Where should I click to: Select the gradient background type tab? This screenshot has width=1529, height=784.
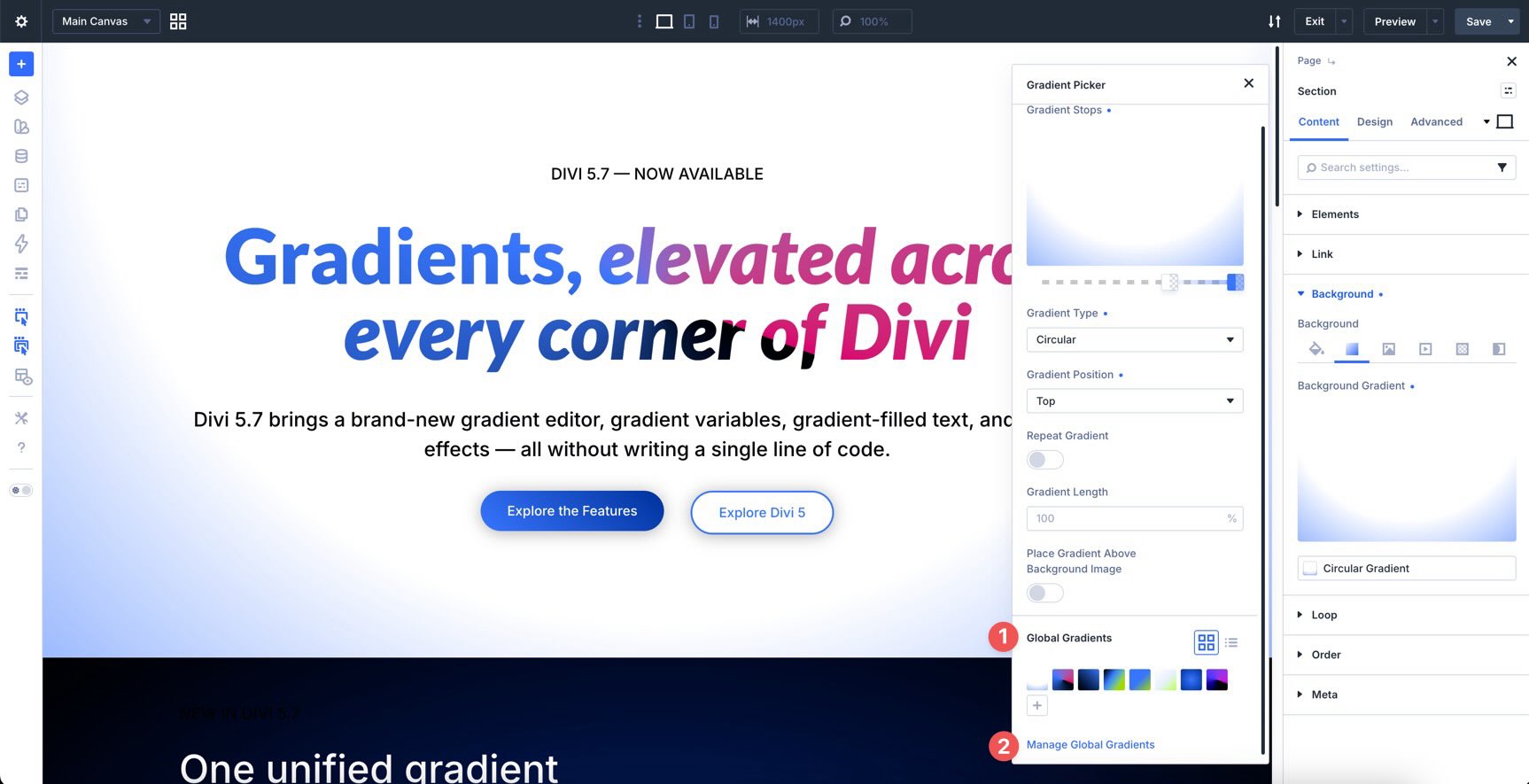(x=1352, y=349)
